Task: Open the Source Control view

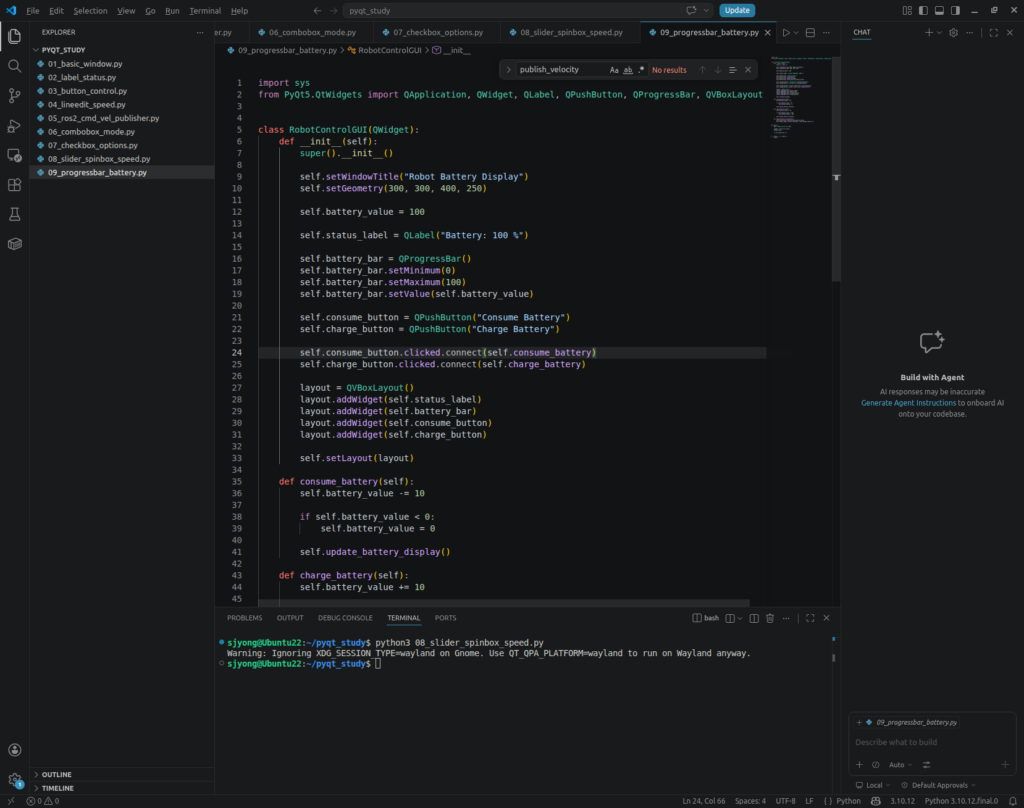Action: click(x=14, y=96)
